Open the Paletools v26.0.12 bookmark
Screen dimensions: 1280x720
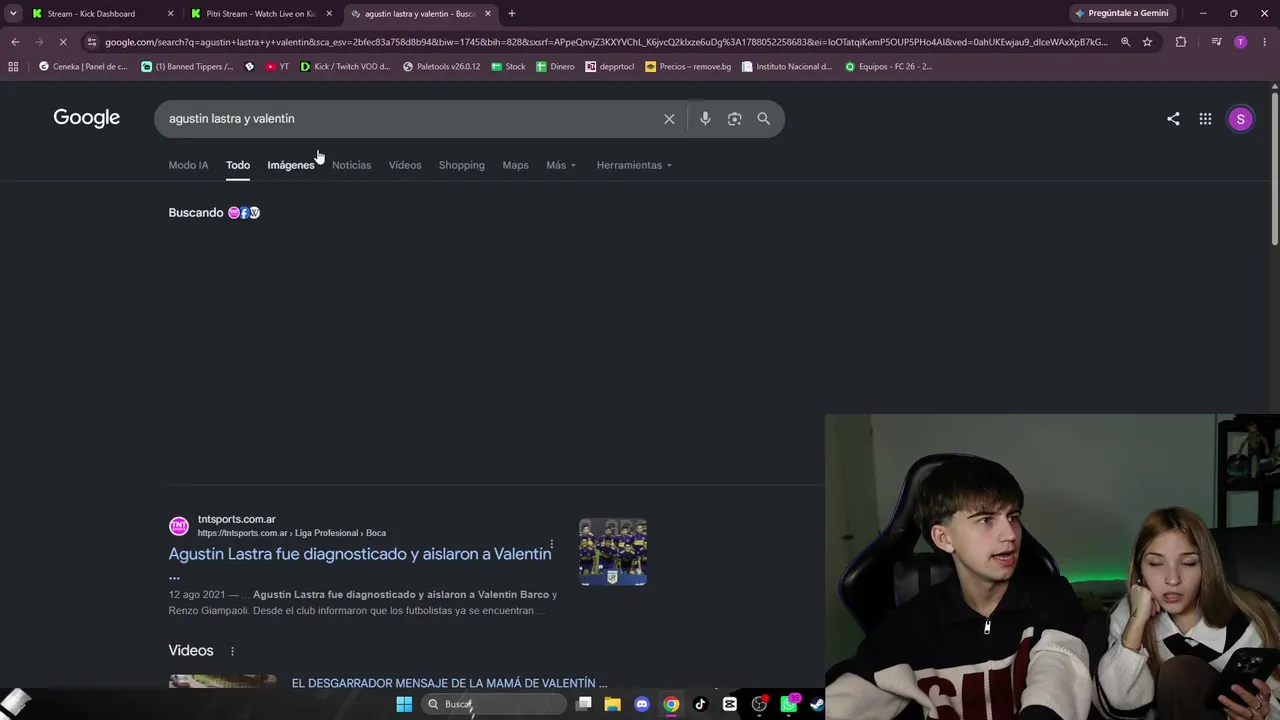(x=441, y=67)
